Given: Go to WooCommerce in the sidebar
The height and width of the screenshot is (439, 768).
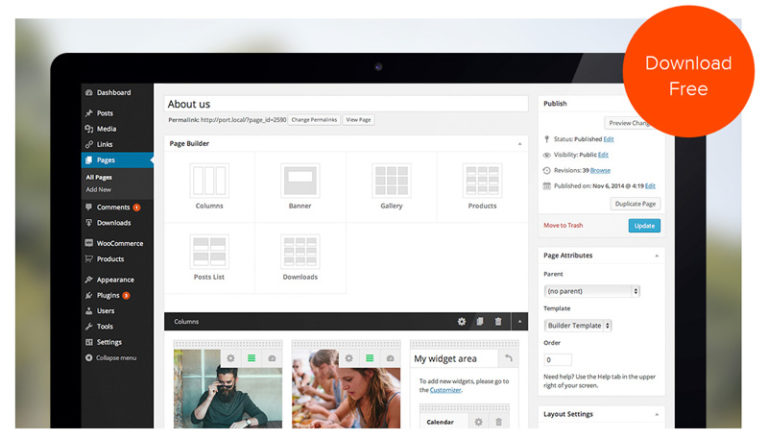Looking at the screenshot, I should pos(119,243).
